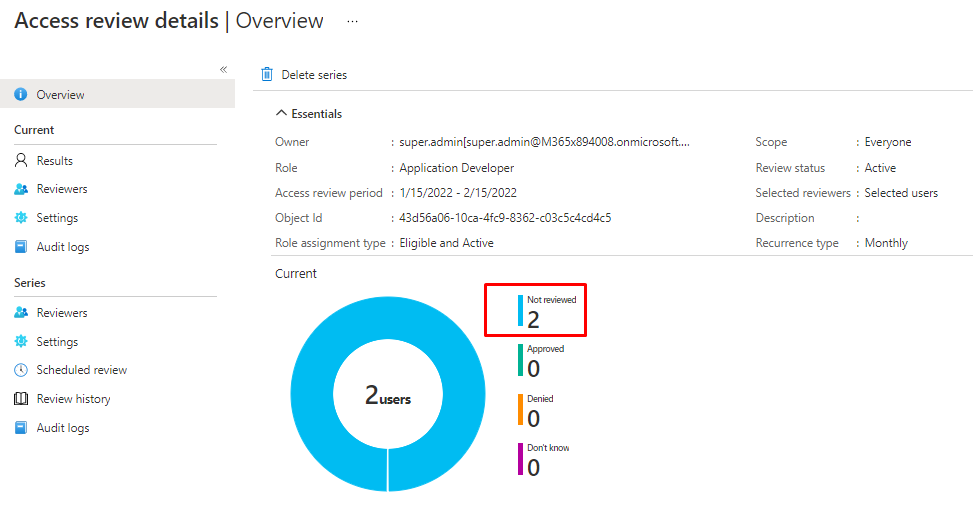Image resolution: width=973 pixels, height=532 pixels.
Task: Click the Settings gear icon under Current
Action: coord(20,218)
